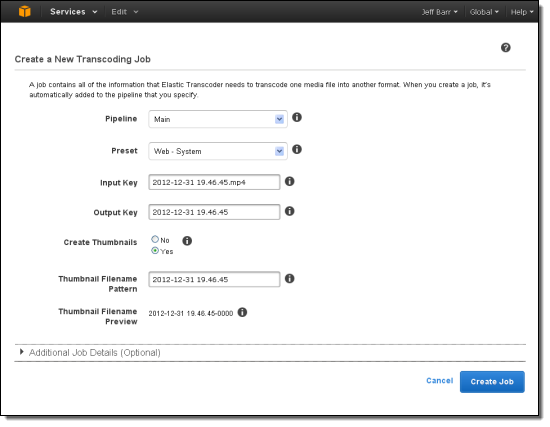Click the orange AWS cube logo
550x427 pixels.
[25, 11]
